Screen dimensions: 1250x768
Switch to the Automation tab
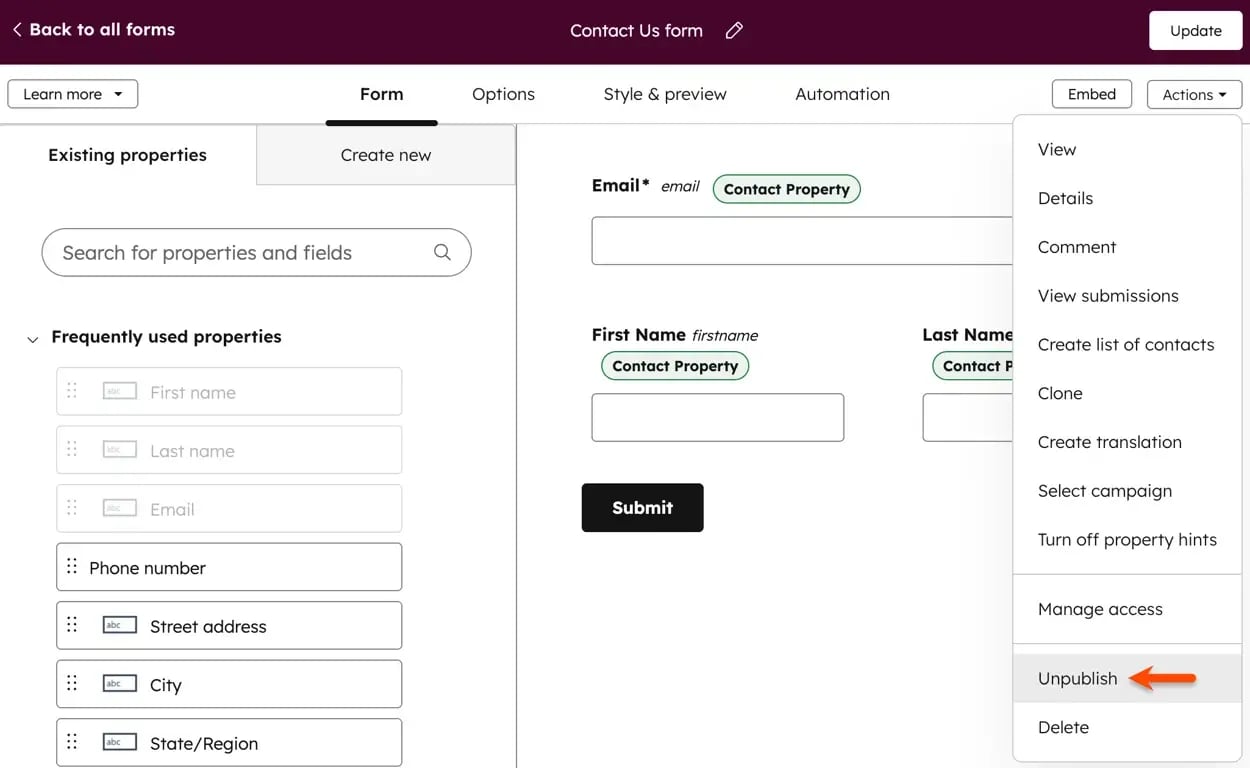click(x=842, y=93)
